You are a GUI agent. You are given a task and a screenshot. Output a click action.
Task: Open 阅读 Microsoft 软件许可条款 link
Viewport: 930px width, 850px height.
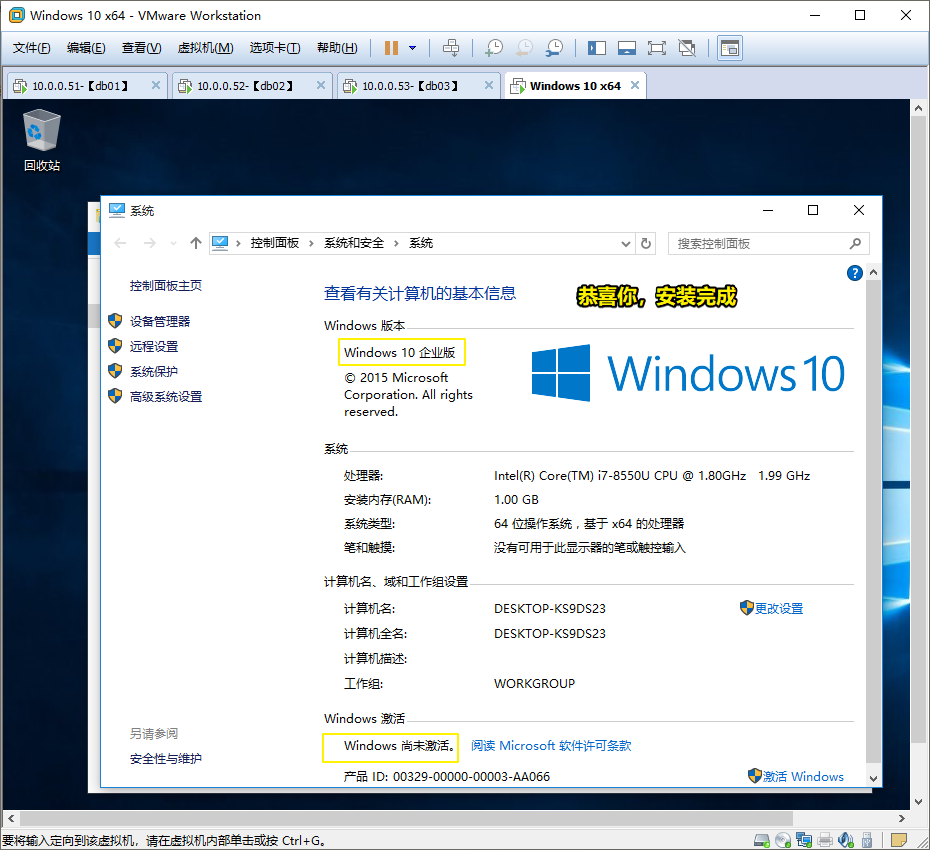pyautogui.click(x=551, y=746)
